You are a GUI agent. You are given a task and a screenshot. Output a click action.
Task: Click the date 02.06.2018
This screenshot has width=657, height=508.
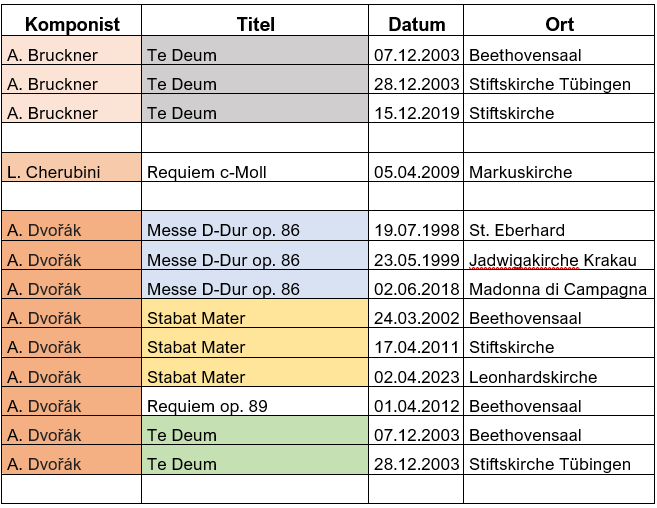coord(416,289)
